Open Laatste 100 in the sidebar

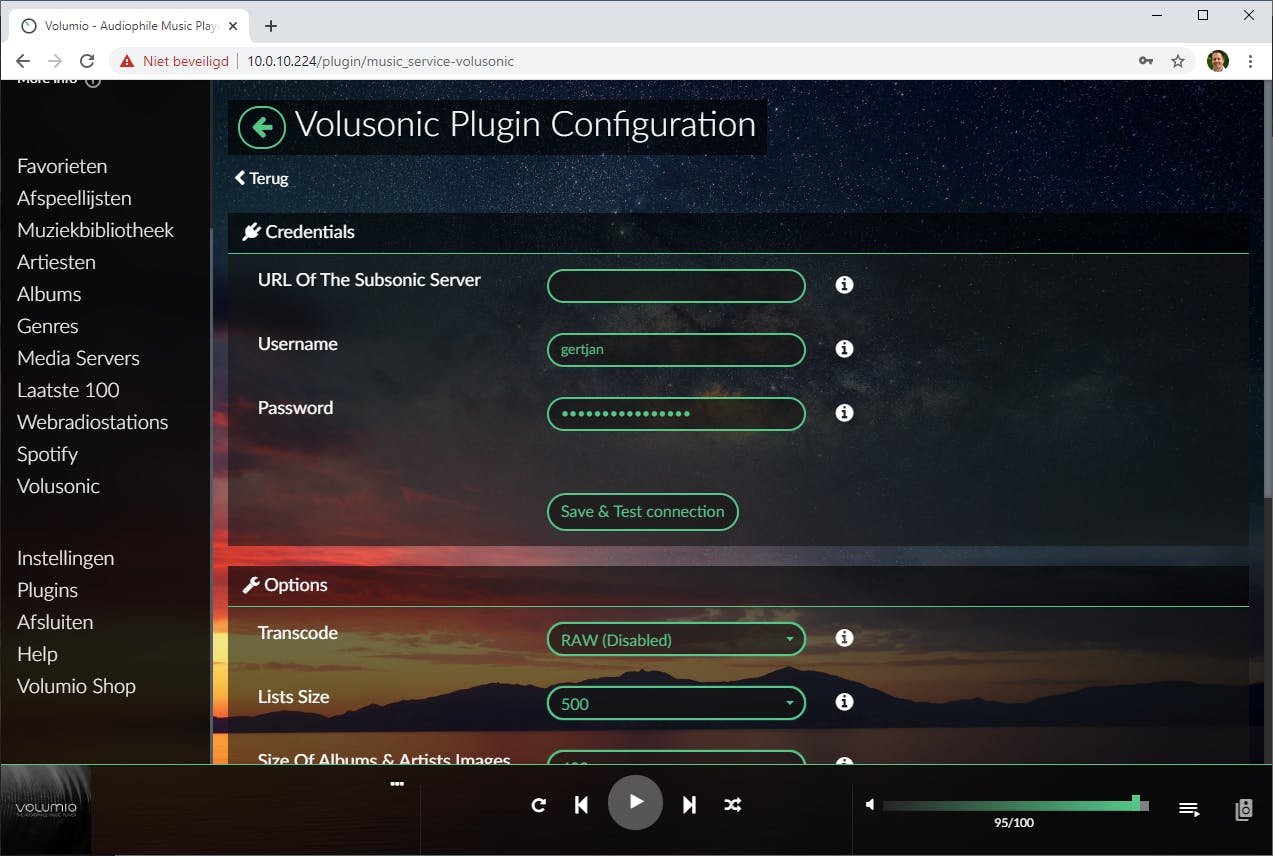pos(68,390)
